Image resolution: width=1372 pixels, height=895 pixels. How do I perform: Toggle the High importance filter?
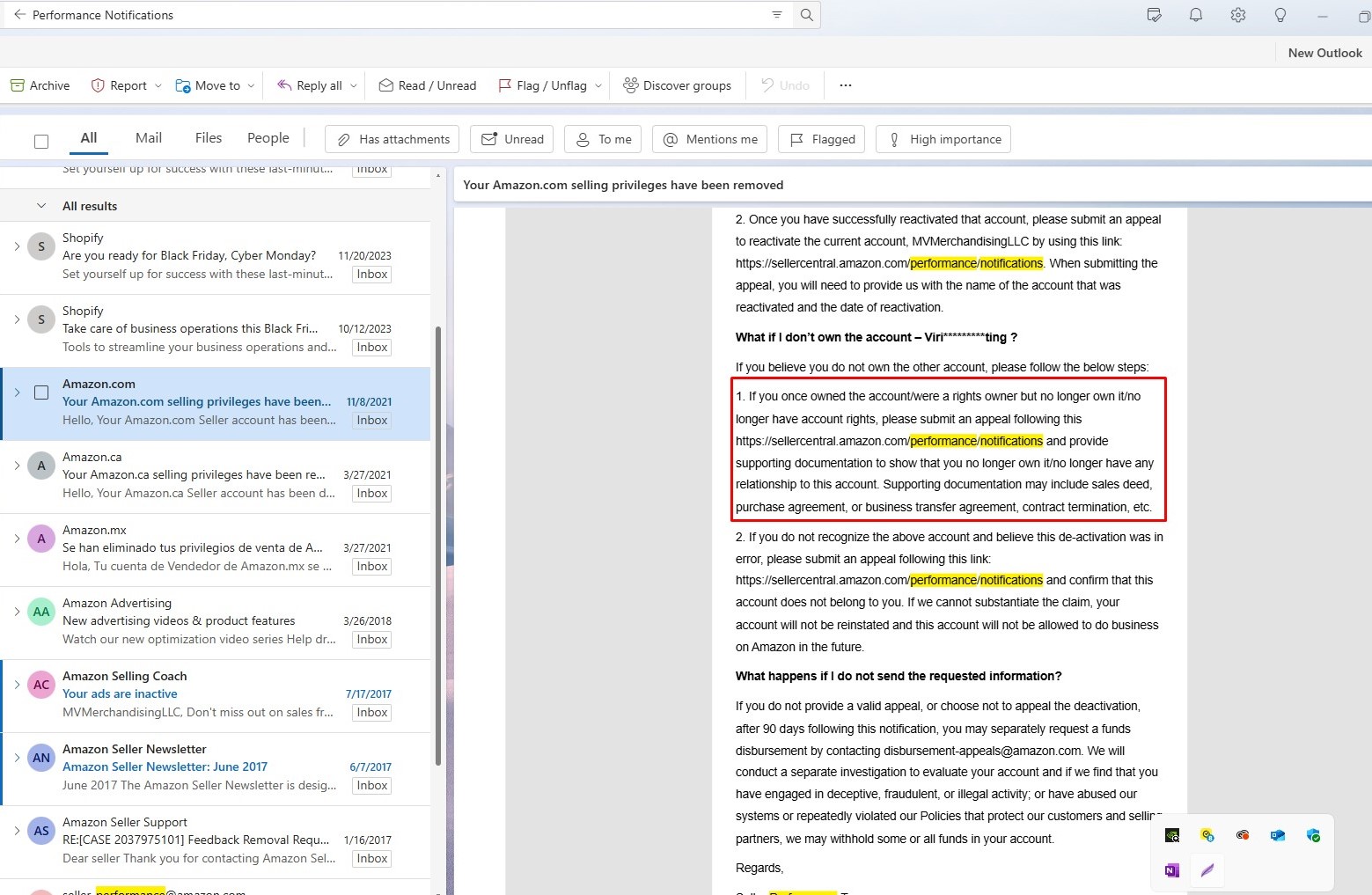(943, 139)
